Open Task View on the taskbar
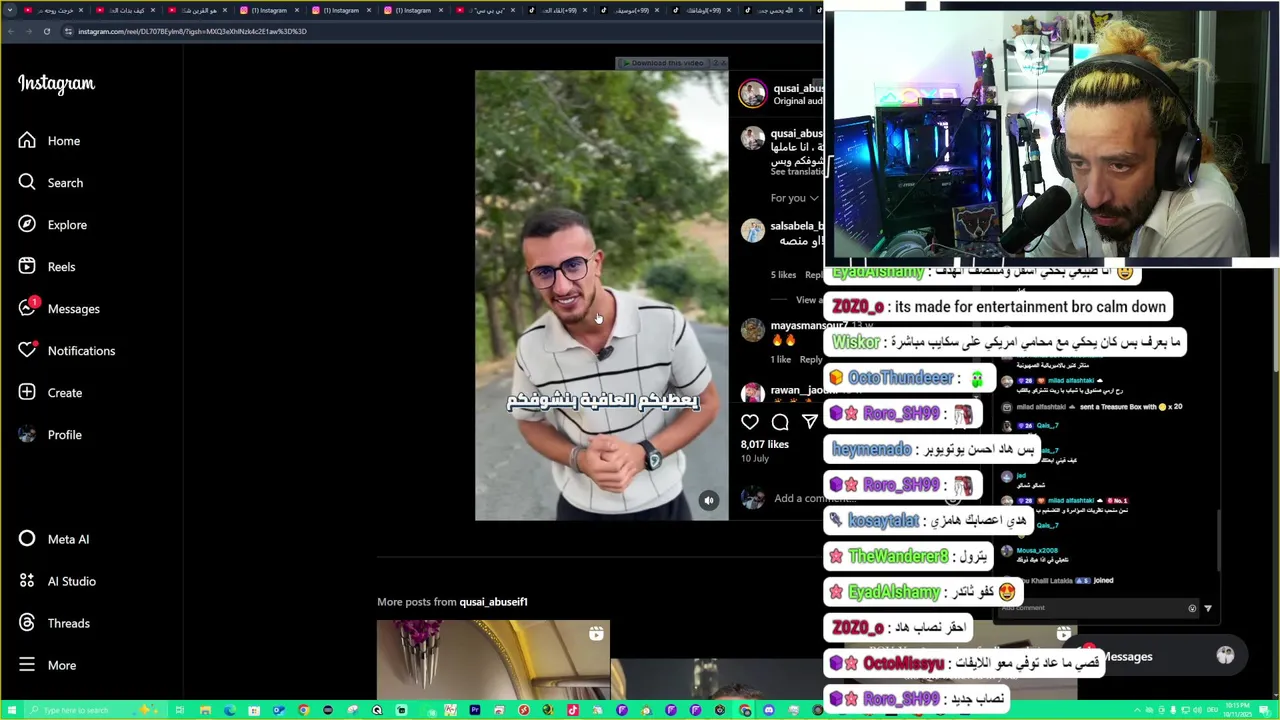 tap(180, 710)
